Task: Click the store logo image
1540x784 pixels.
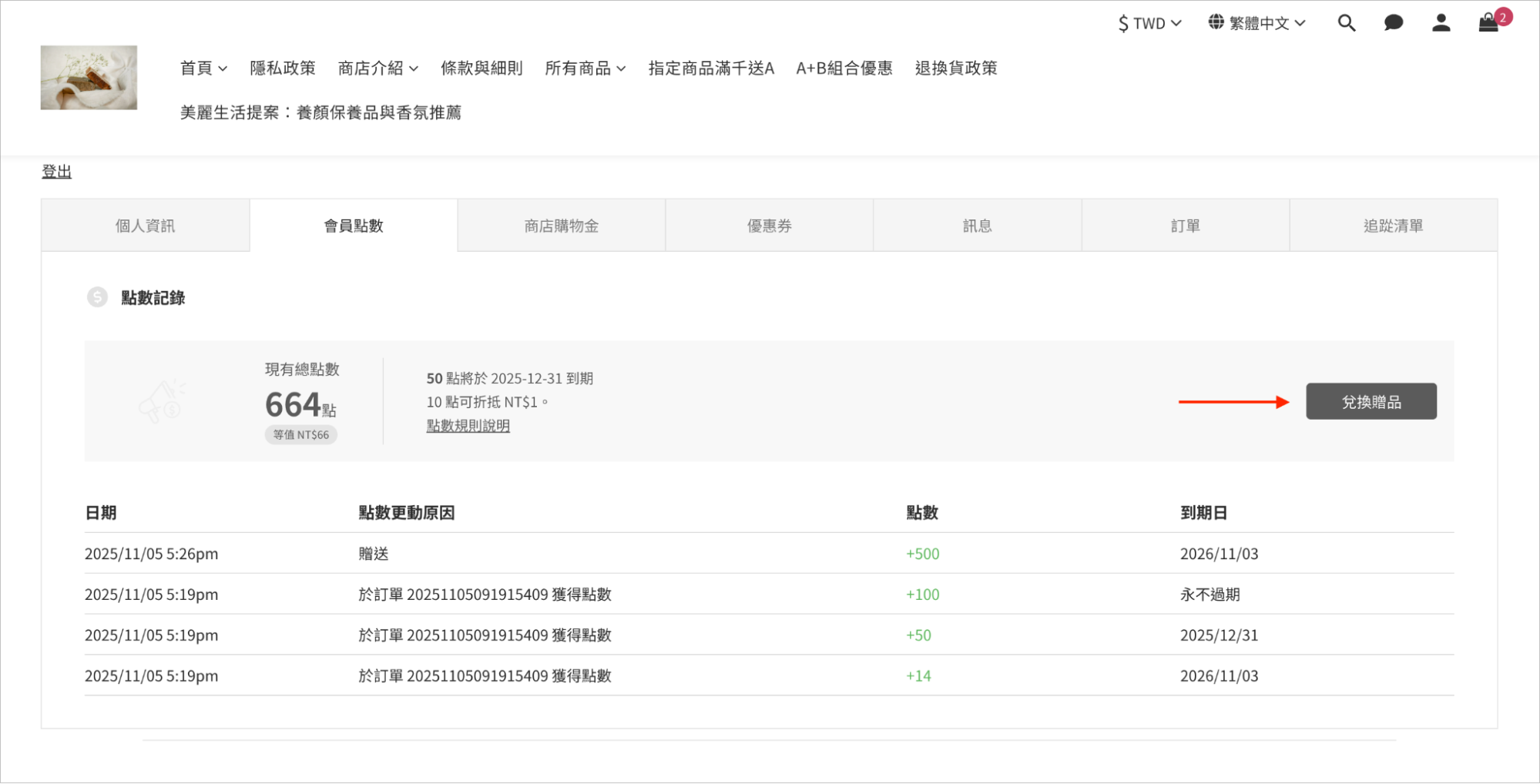Action: coord(89,77)
